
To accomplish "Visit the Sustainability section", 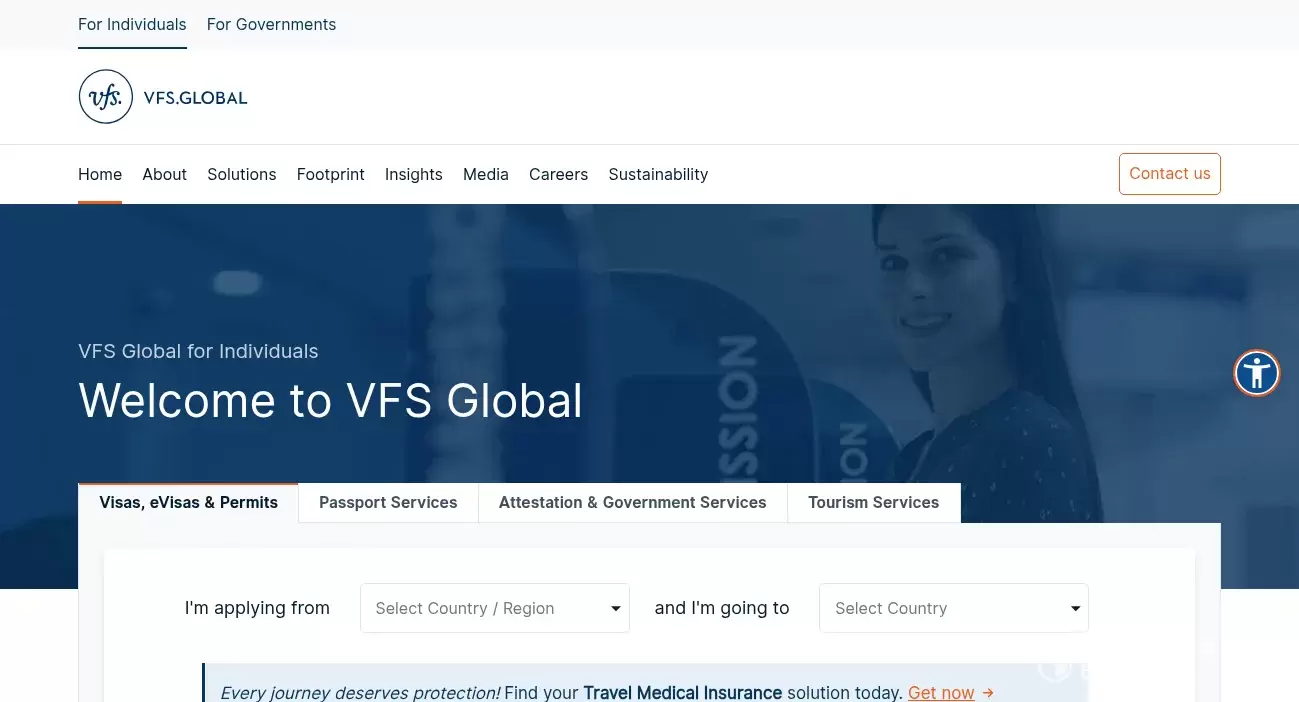I will click(658, 174).
